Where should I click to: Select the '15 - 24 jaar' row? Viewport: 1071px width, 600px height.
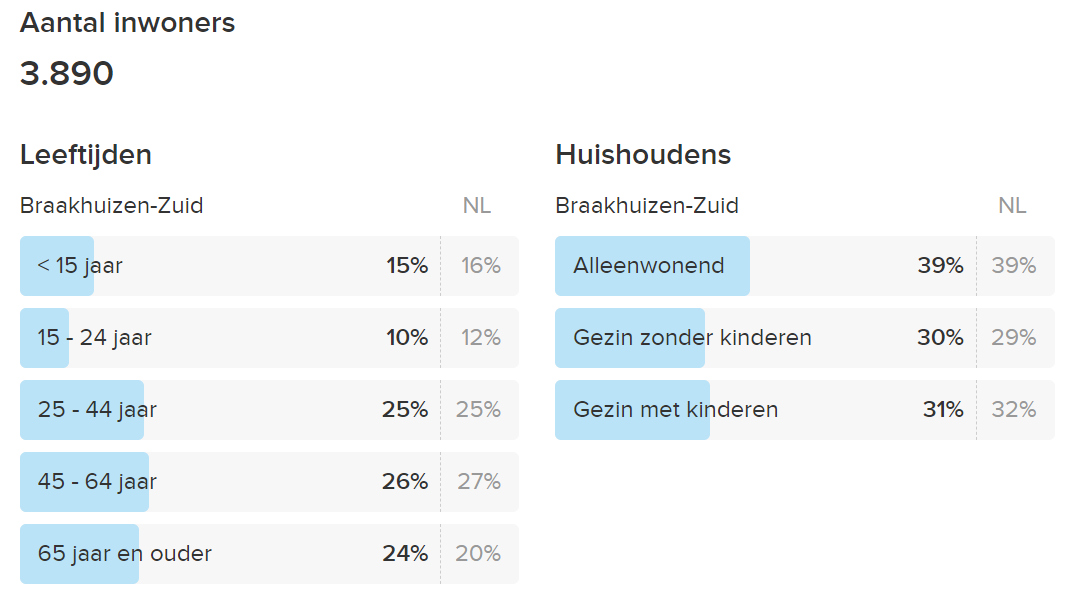click(269, 338)
